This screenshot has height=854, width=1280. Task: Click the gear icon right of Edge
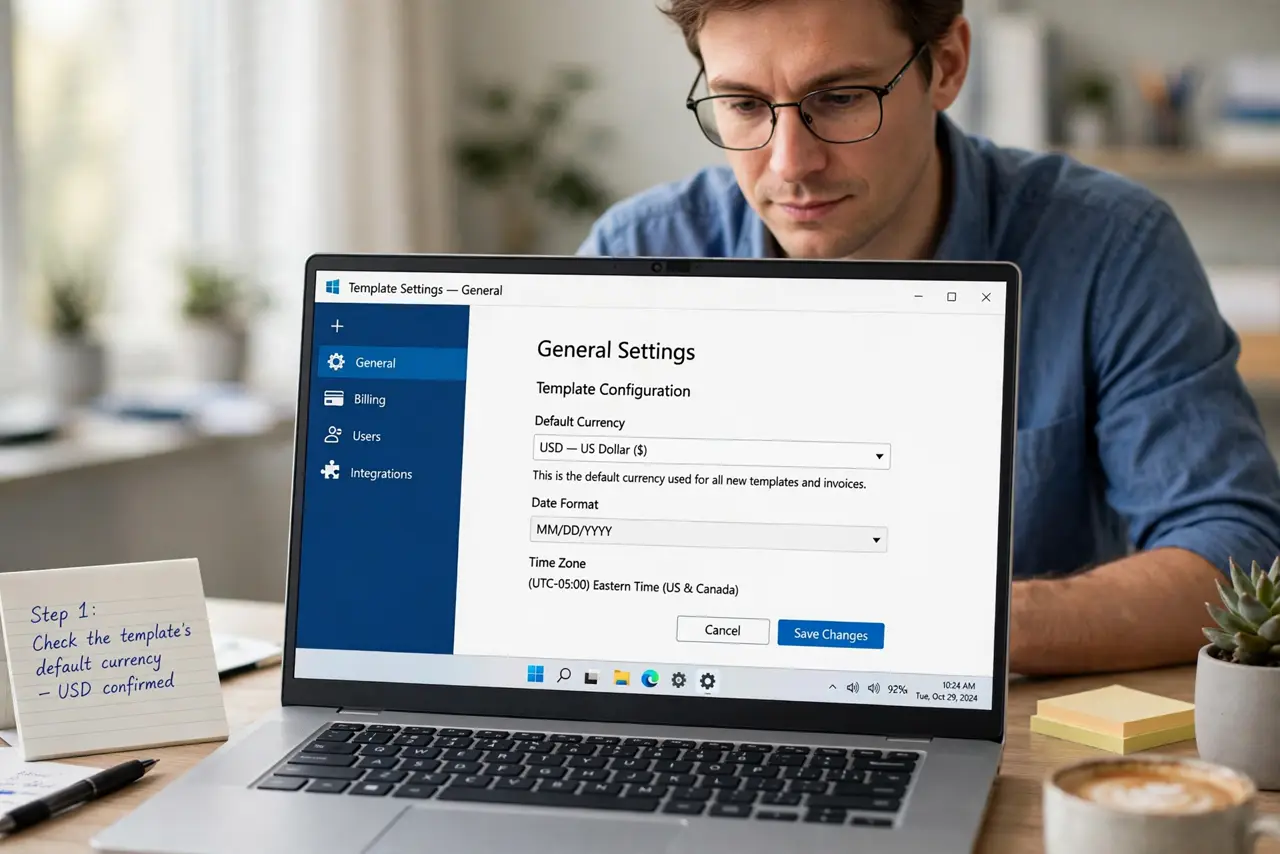(679, 680)
